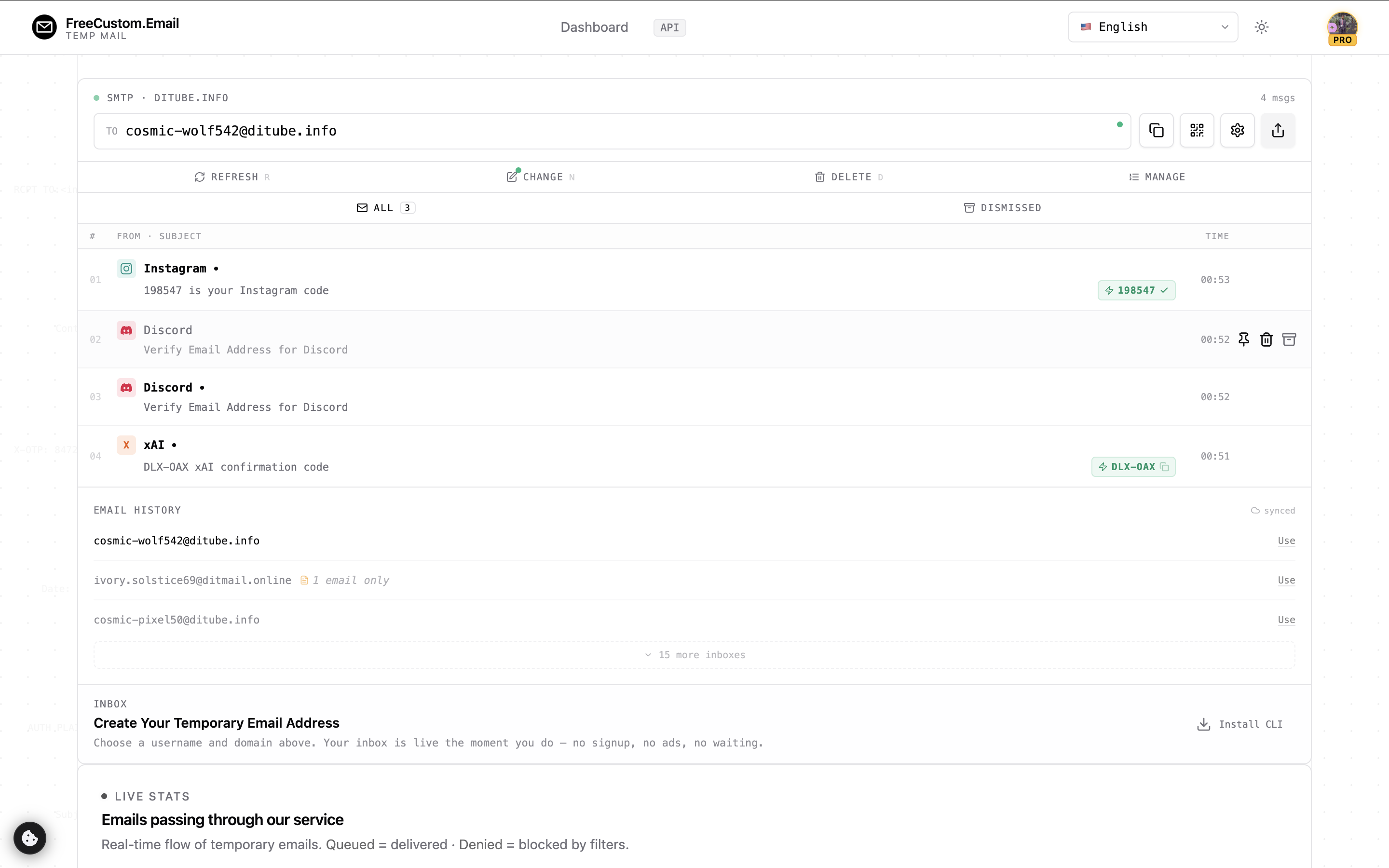Toggle light/dark theme
This screenshot has height=868, width=1389.
[x=1261, y=27]
